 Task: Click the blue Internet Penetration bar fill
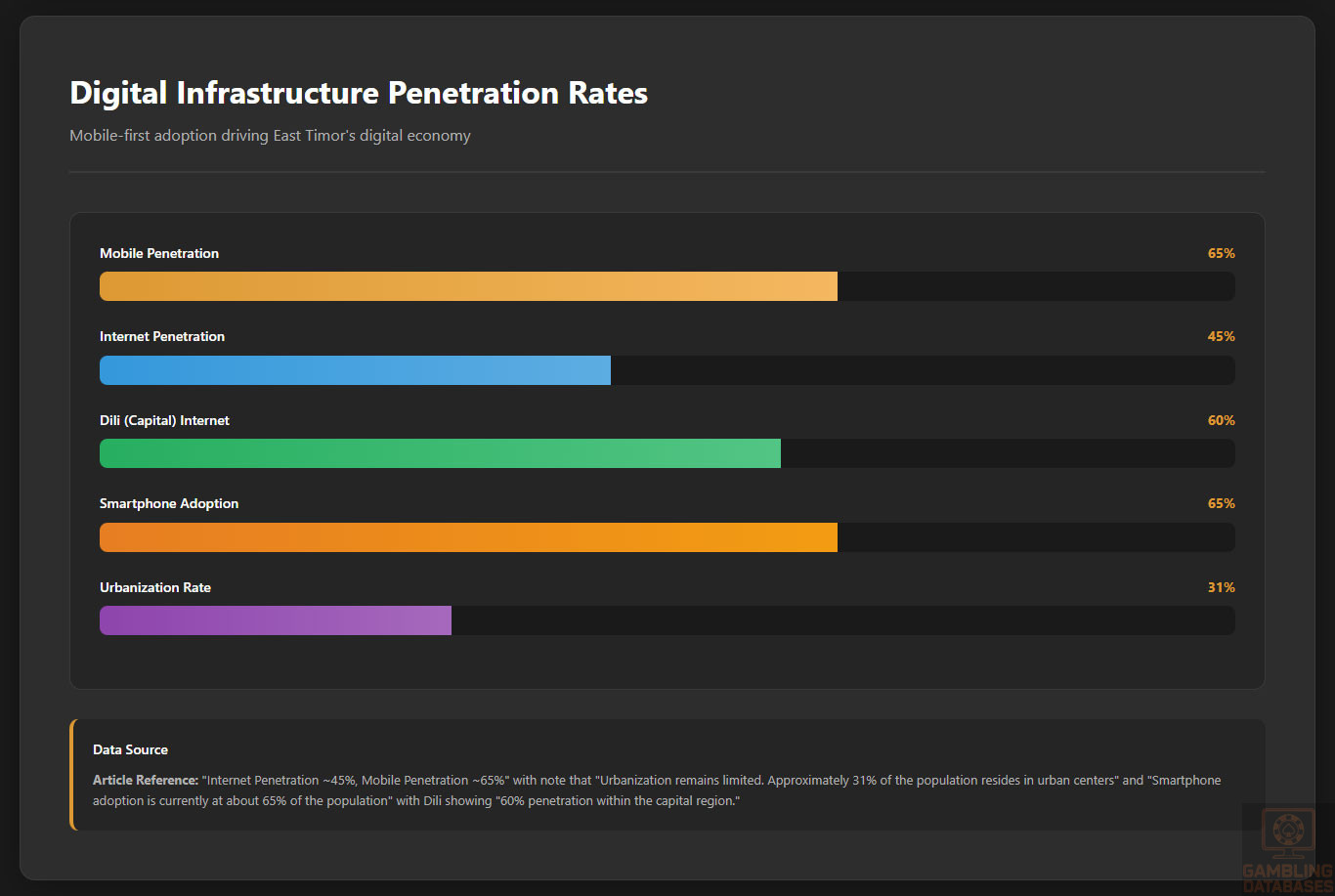pyautogui.click(x=355, y=370)
